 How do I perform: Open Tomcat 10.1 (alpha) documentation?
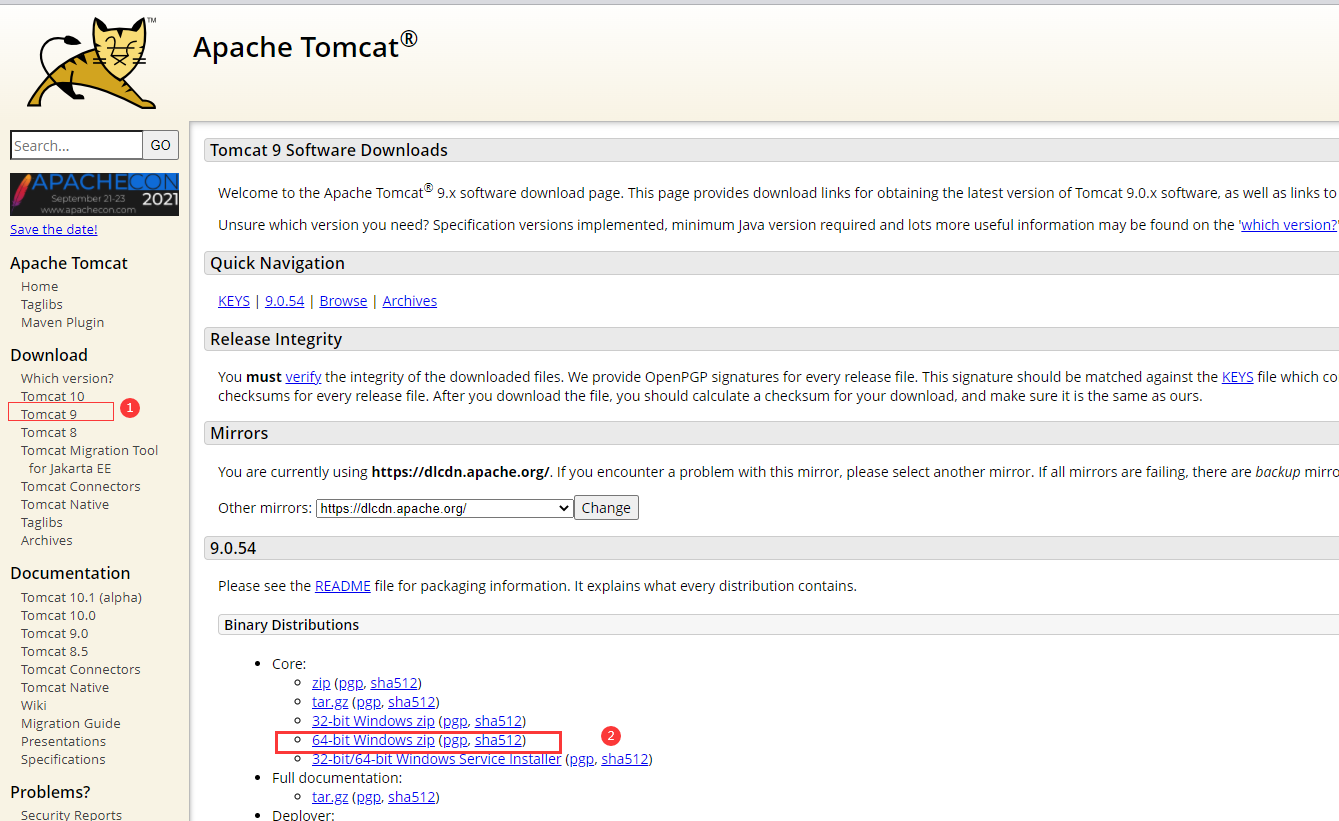point(81,597)
